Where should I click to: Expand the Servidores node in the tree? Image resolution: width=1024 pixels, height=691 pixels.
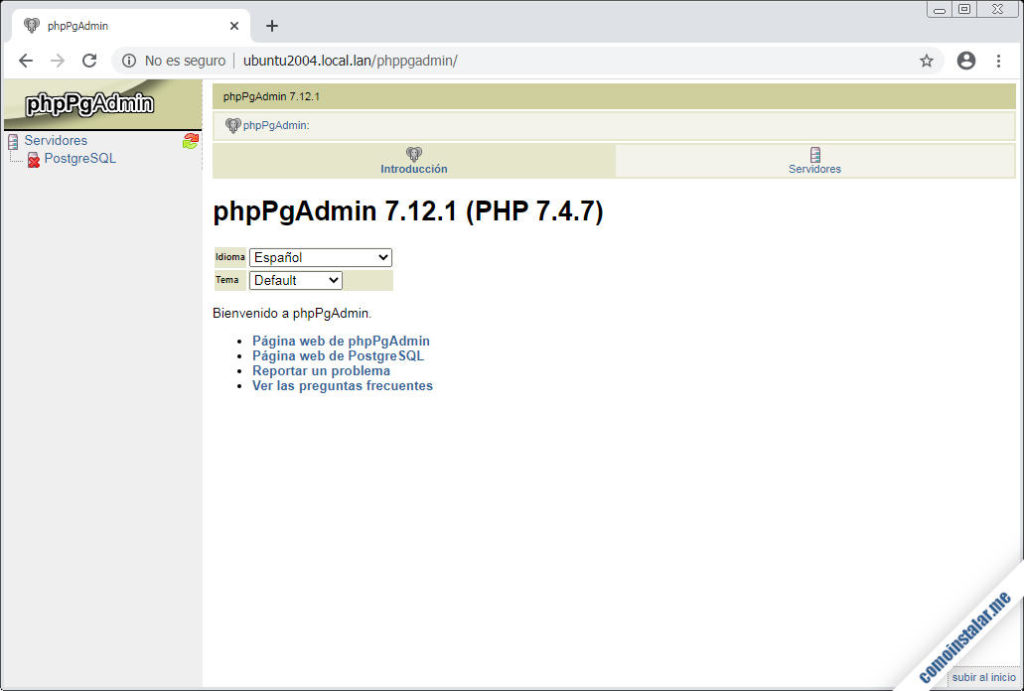55,141
